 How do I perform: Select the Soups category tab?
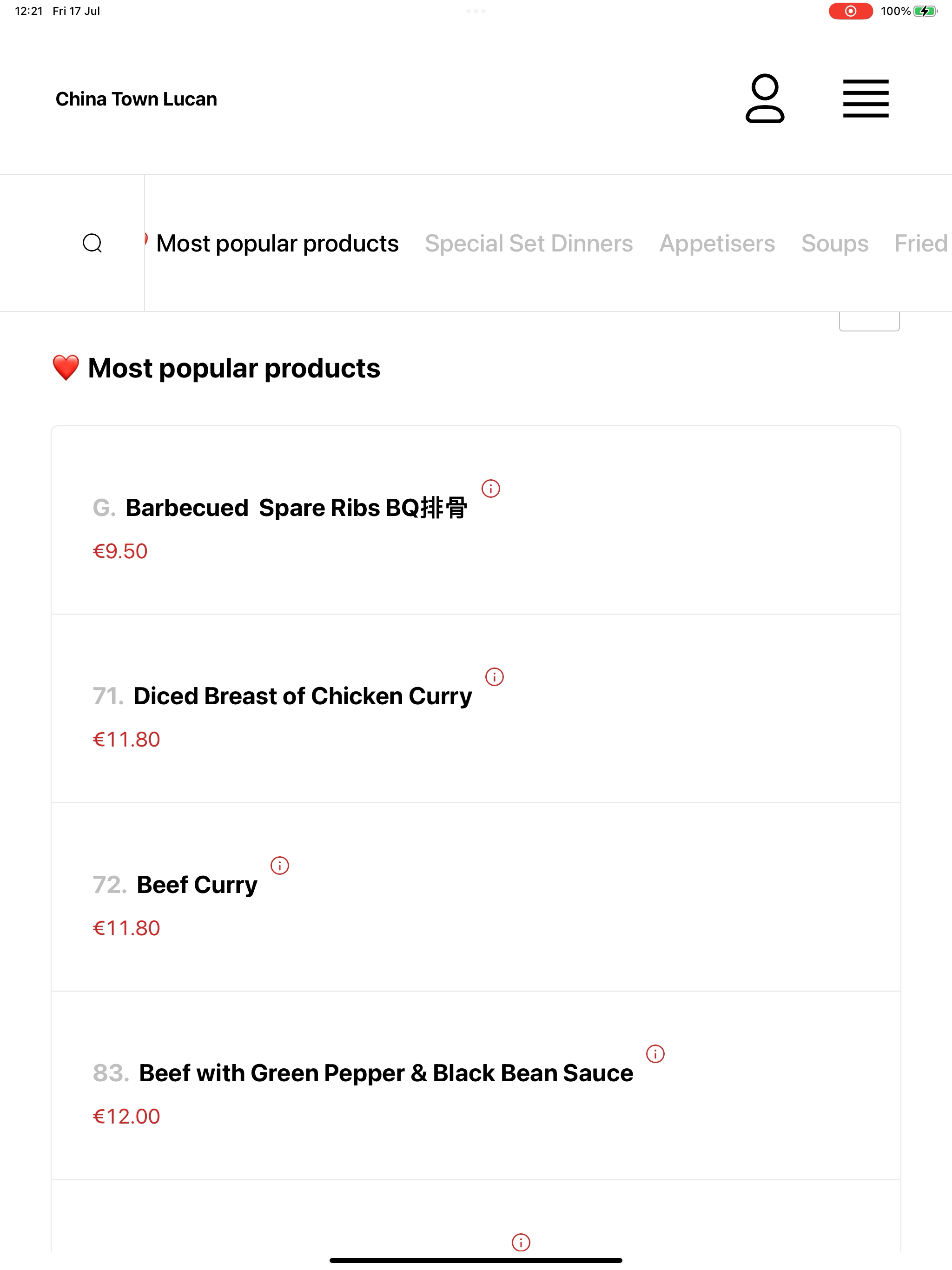tap(834, 244)
